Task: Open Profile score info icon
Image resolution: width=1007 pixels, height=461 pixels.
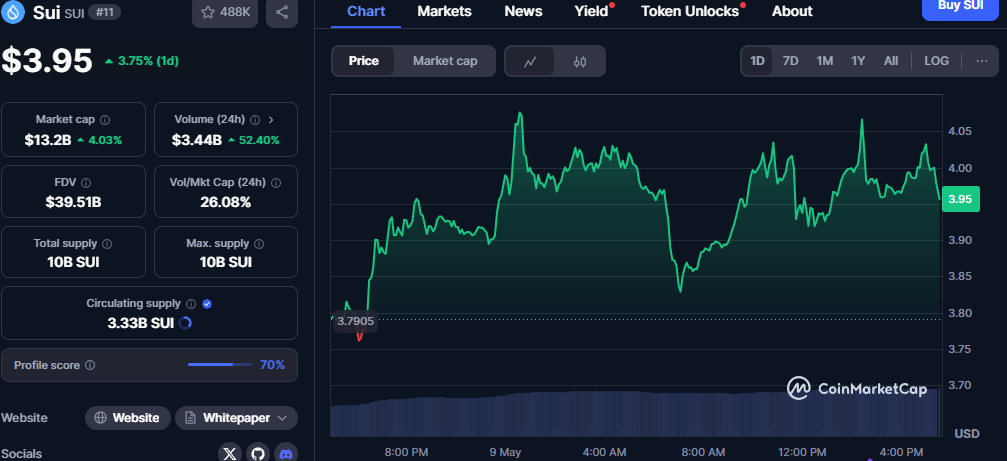Action: [x=91, y=365]
